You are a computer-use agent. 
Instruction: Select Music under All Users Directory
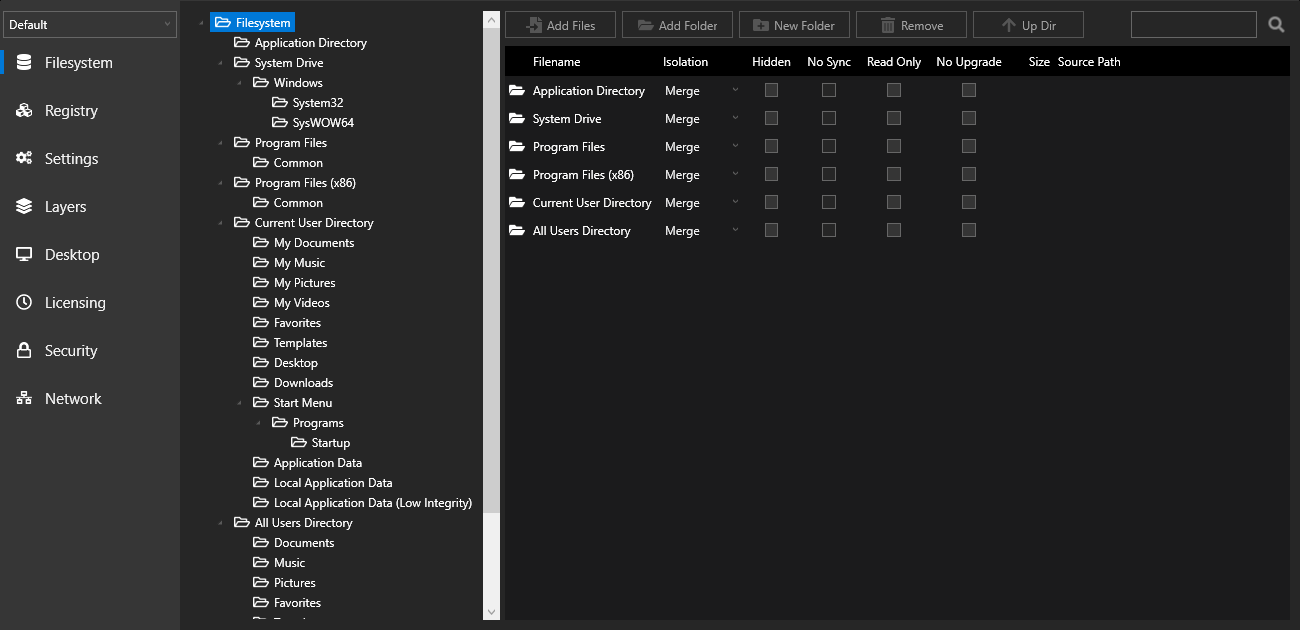tap(290, 563)
